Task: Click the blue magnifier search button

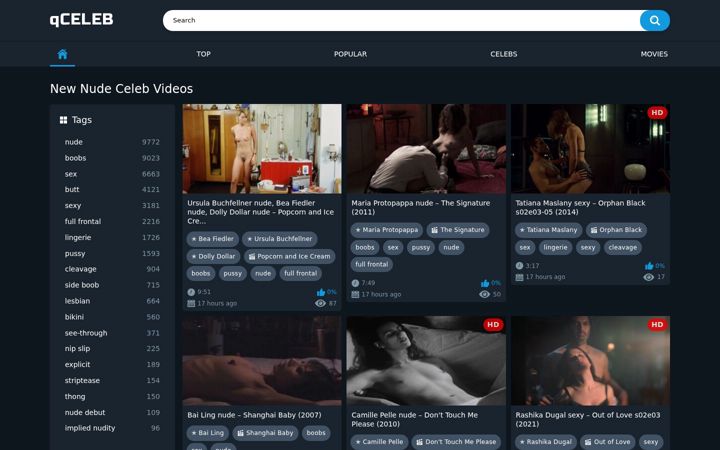Action: point(655,21)
